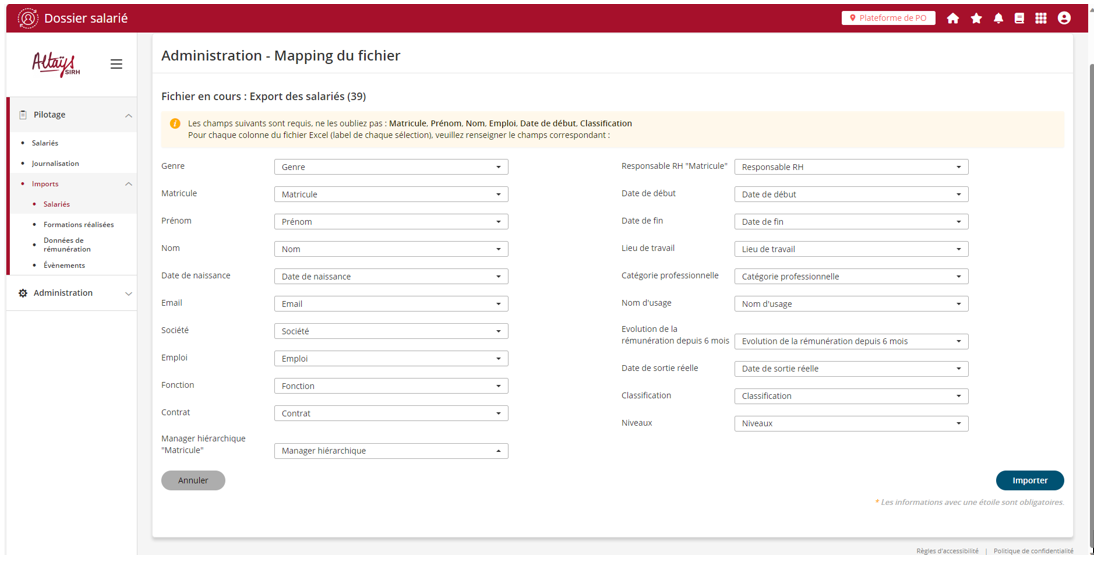
Task: Open the Matricule mapping dropdown
Action: click(x=390, y=194)
